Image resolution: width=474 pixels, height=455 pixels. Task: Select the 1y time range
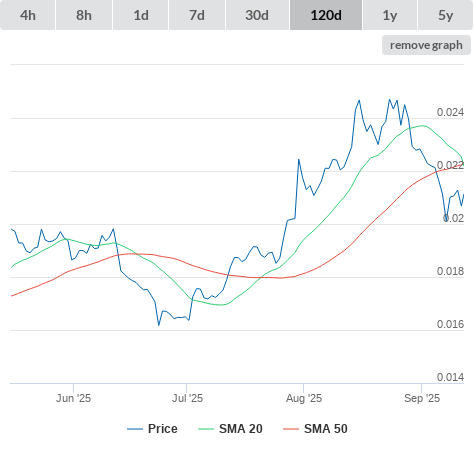390,15
